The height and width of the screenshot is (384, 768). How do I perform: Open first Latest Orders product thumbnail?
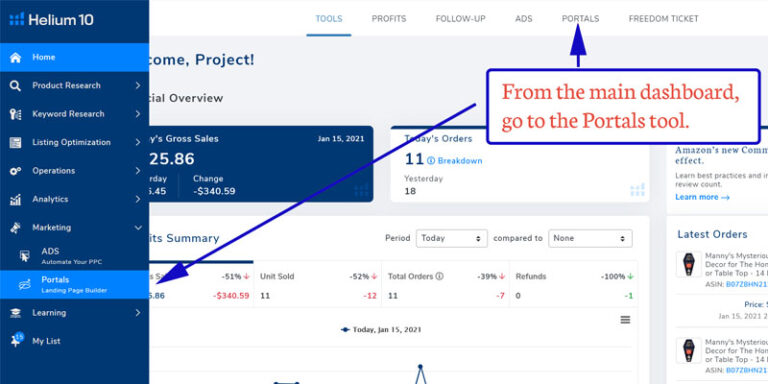(688, 264)
